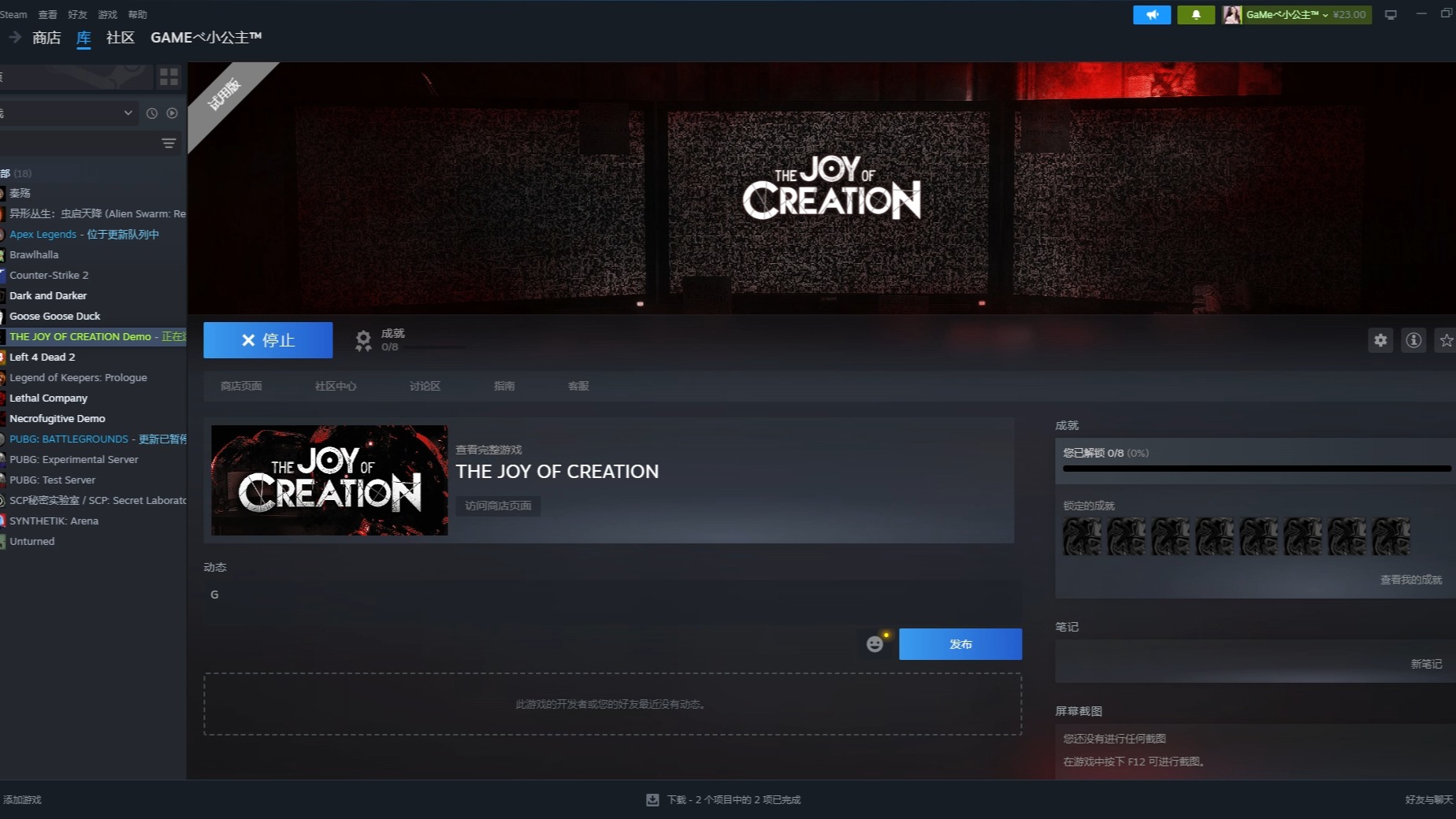Open 好友与聊天 in the footer
1456x819 pixels.
pyautogui.click(x=1428, y=799)
